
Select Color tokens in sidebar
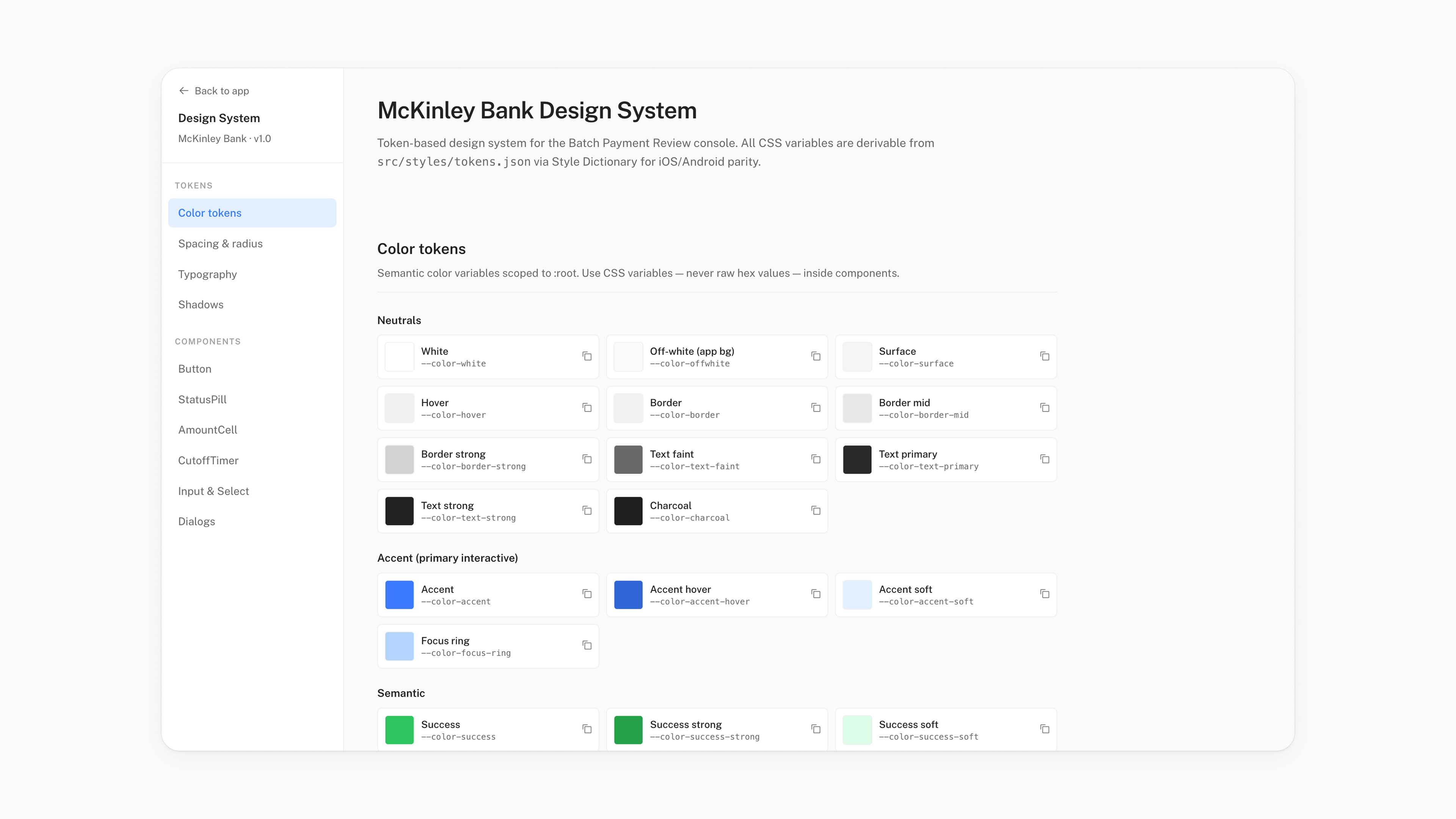pyautogui.click(x=252, y=212)
